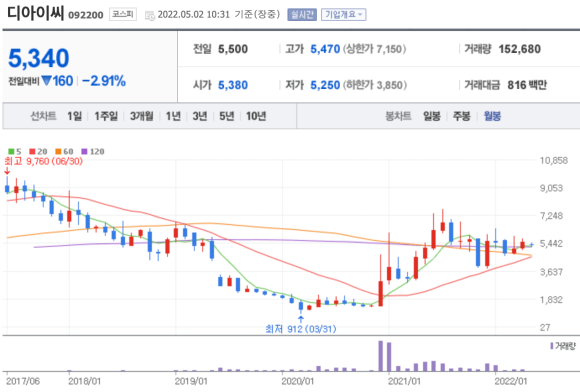Switch to 일봉 candle chart

(x=432, y=116)
